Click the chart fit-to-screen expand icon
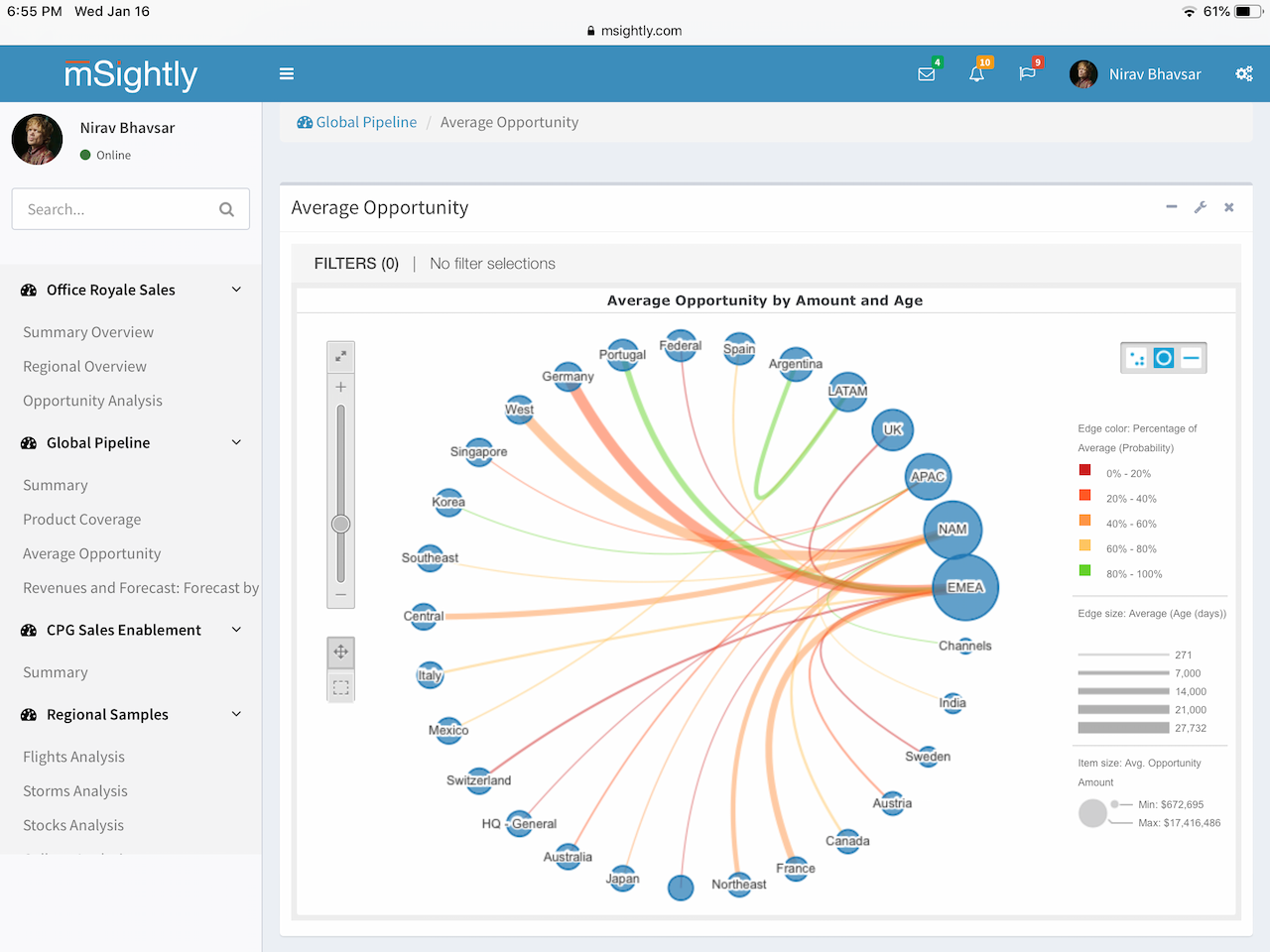The height and width of the screenshot is (952, 1270). (340, 356)
